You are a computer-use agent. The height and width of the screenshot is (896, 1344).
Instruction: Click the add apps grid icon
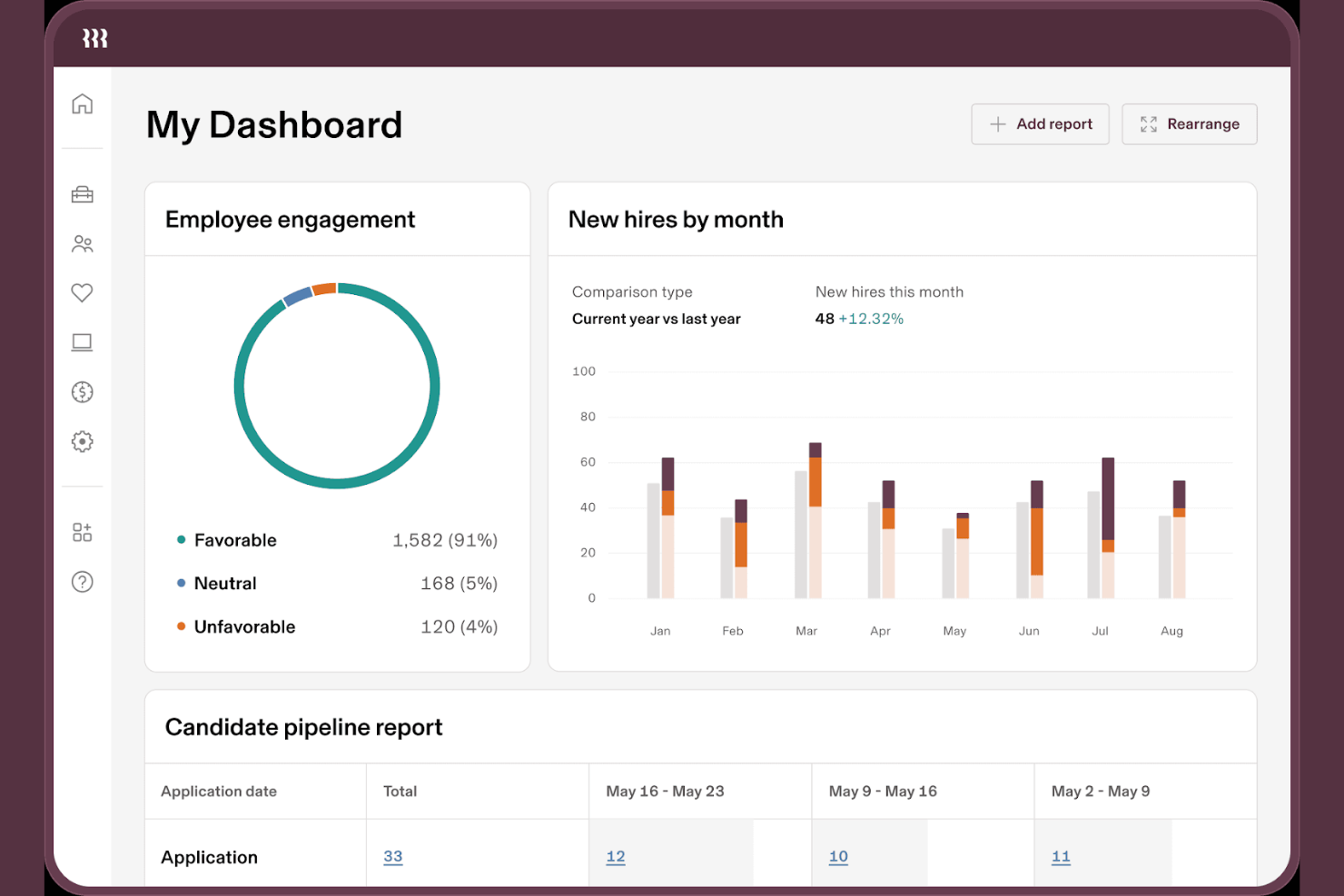(x=82, y=531)
